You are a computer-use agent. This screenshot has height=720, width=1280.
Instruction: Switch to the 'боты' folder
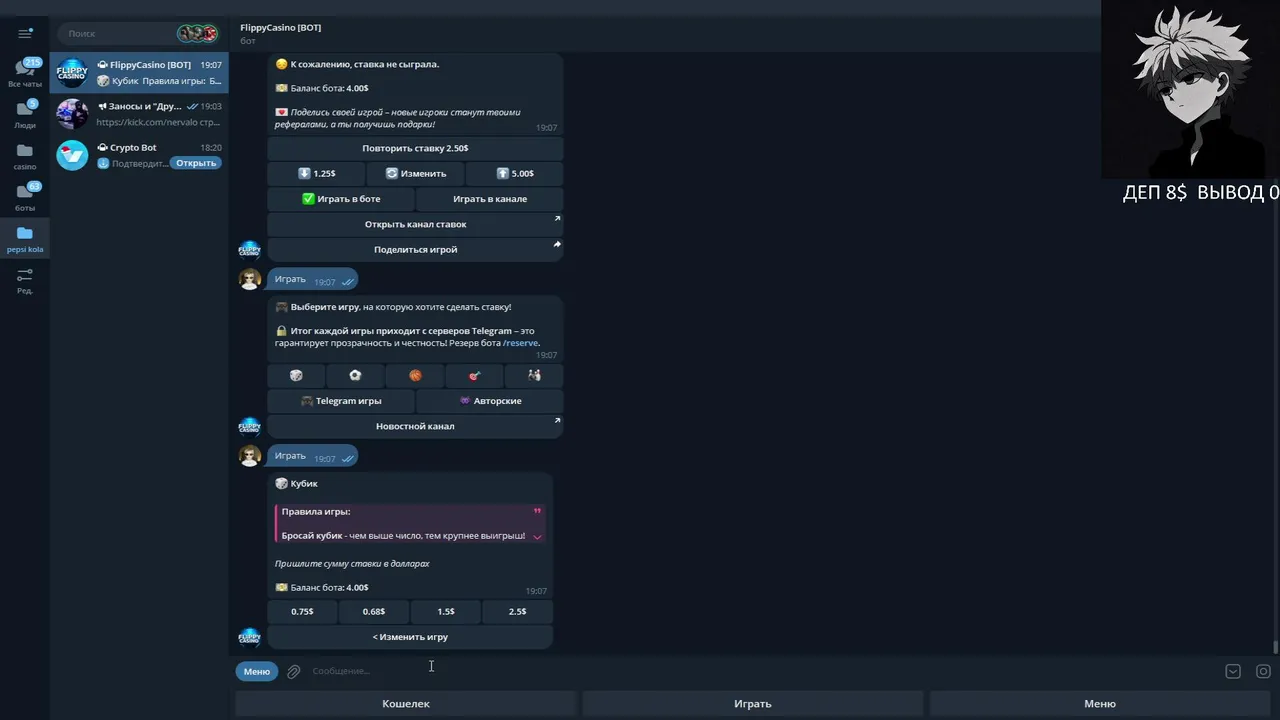(25, 197)
